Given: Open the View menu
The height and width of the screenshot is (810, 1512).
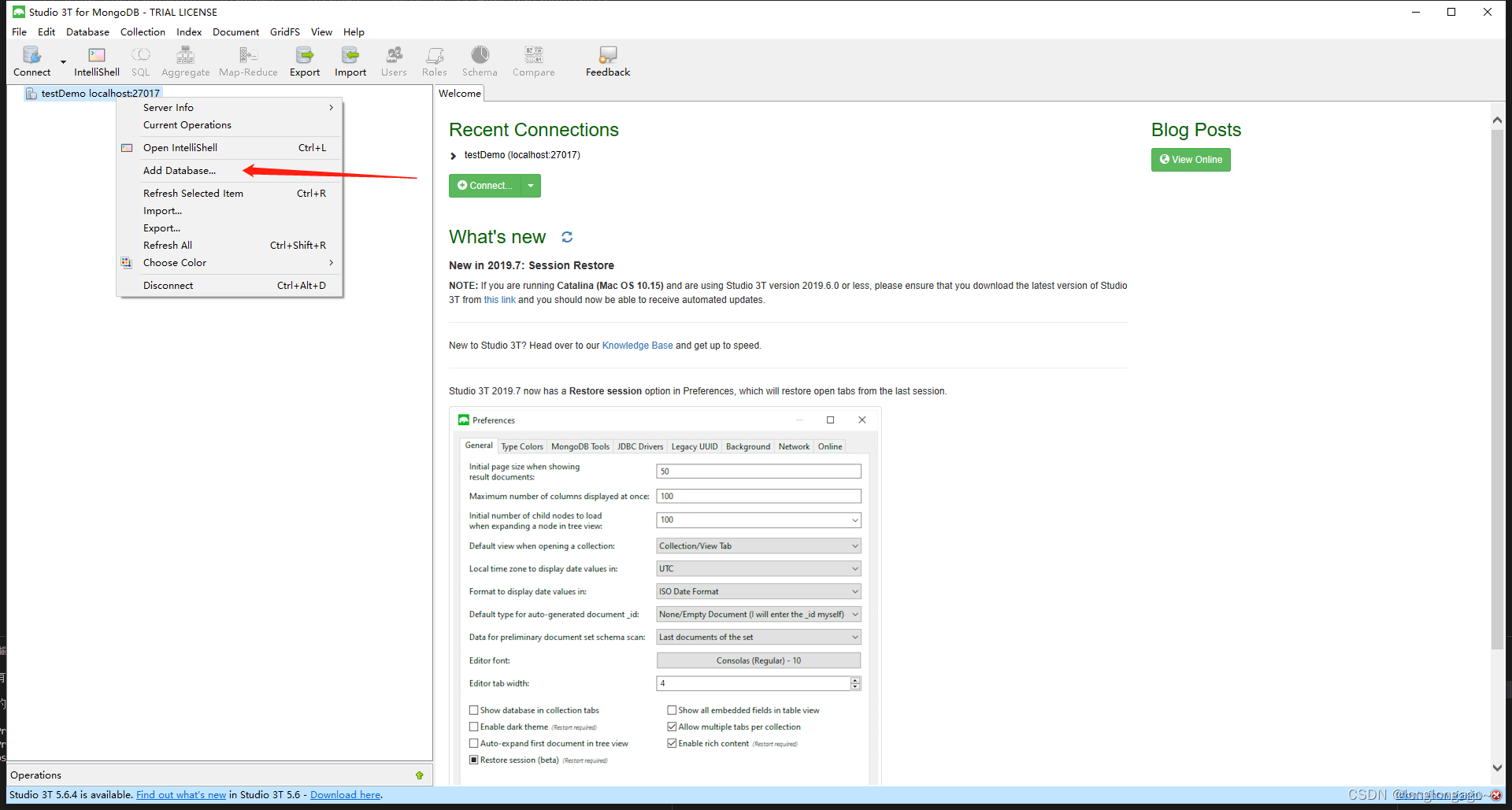Looking at the screenshot, I should [x=321, y=32].
